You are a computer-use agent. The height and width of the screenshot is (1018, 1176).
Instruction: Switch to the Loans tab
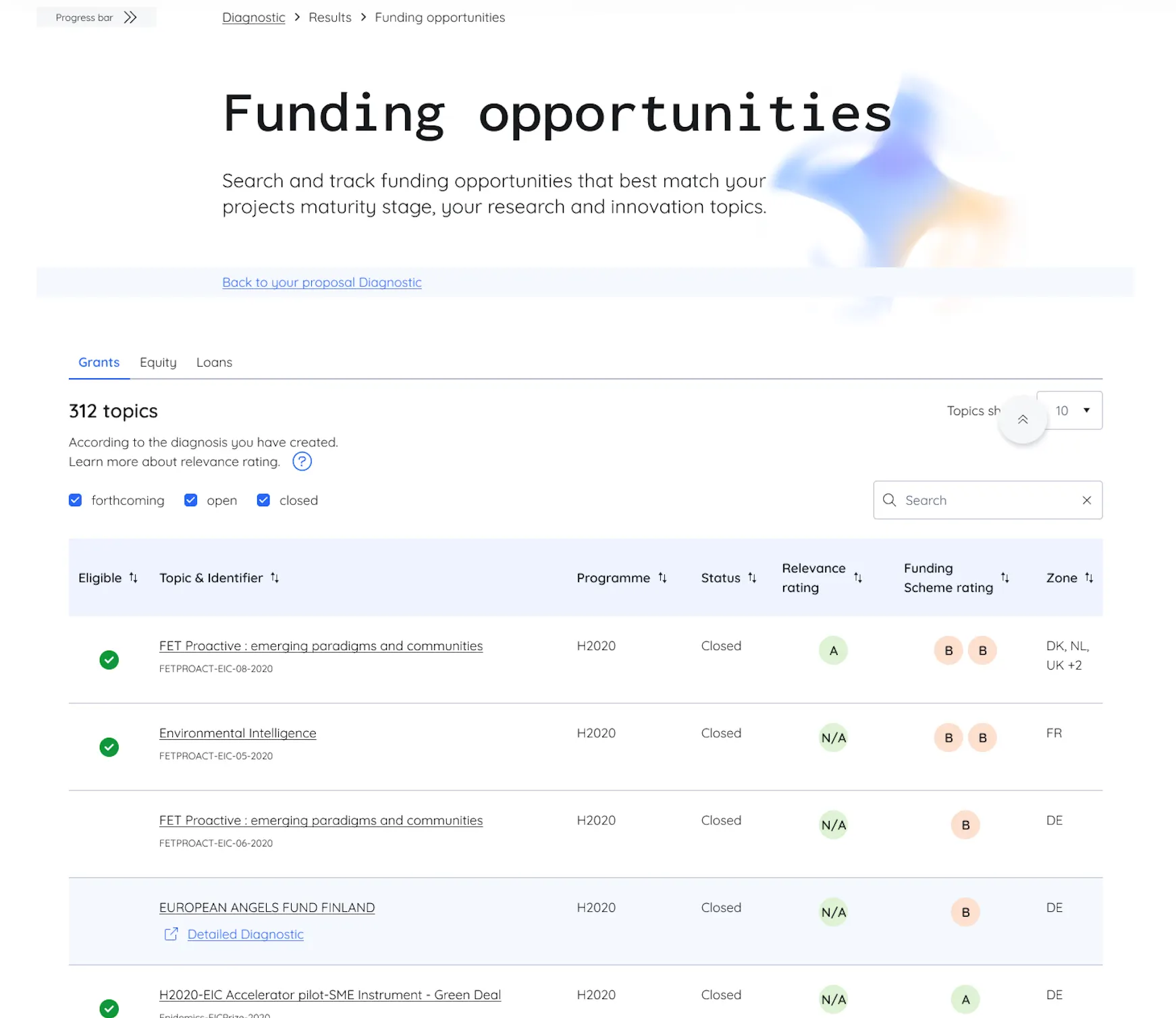[x=214, y=363]
